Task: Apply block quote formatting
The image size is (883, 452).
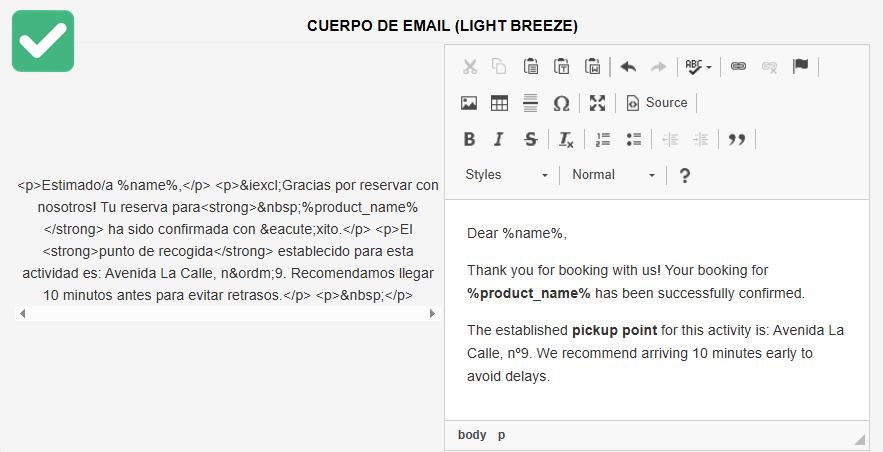Action: [737, 139]
